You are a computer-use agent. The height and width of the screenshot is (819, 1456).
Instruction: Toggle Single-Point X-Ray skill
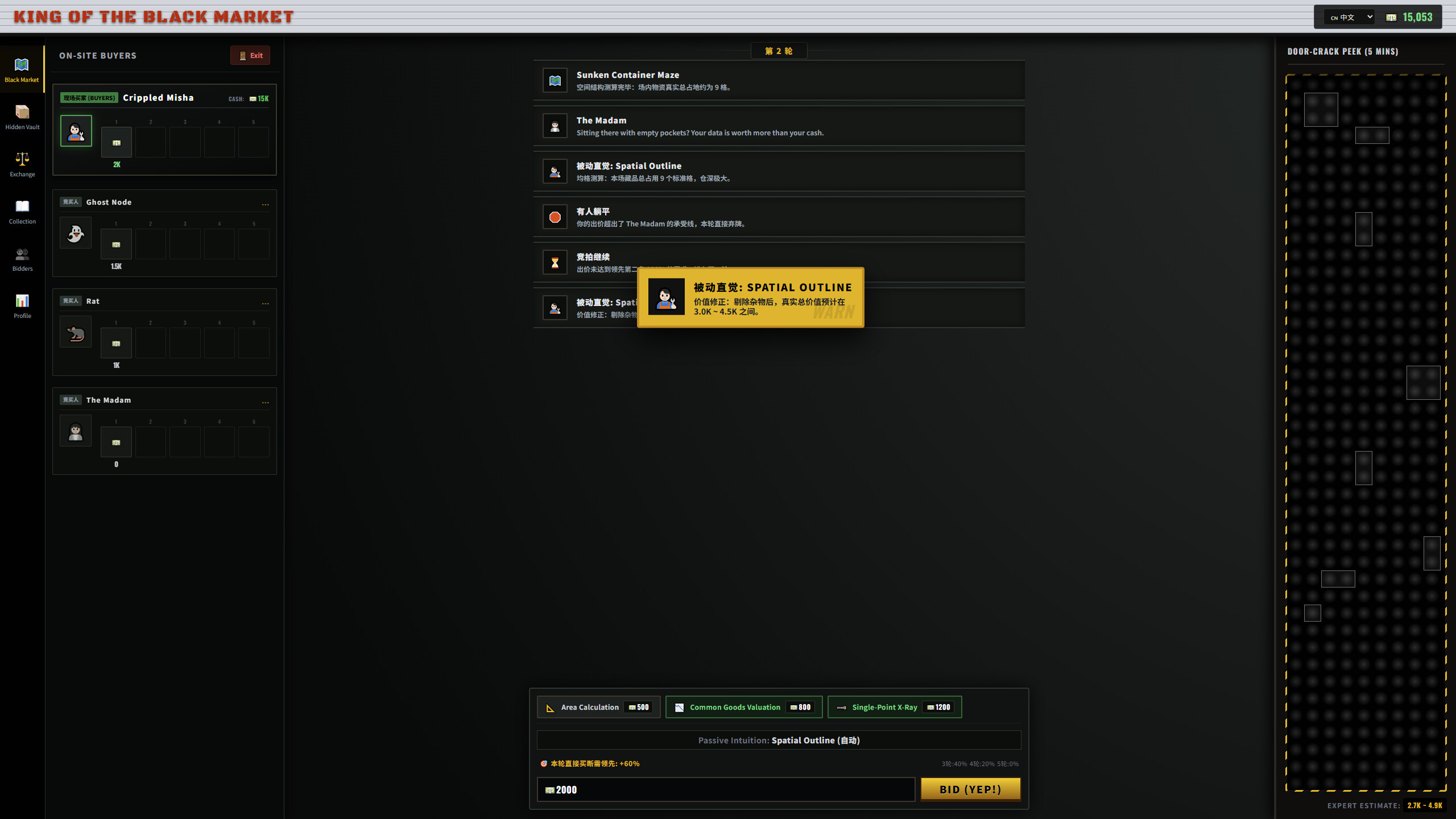[x=895, y=707]
